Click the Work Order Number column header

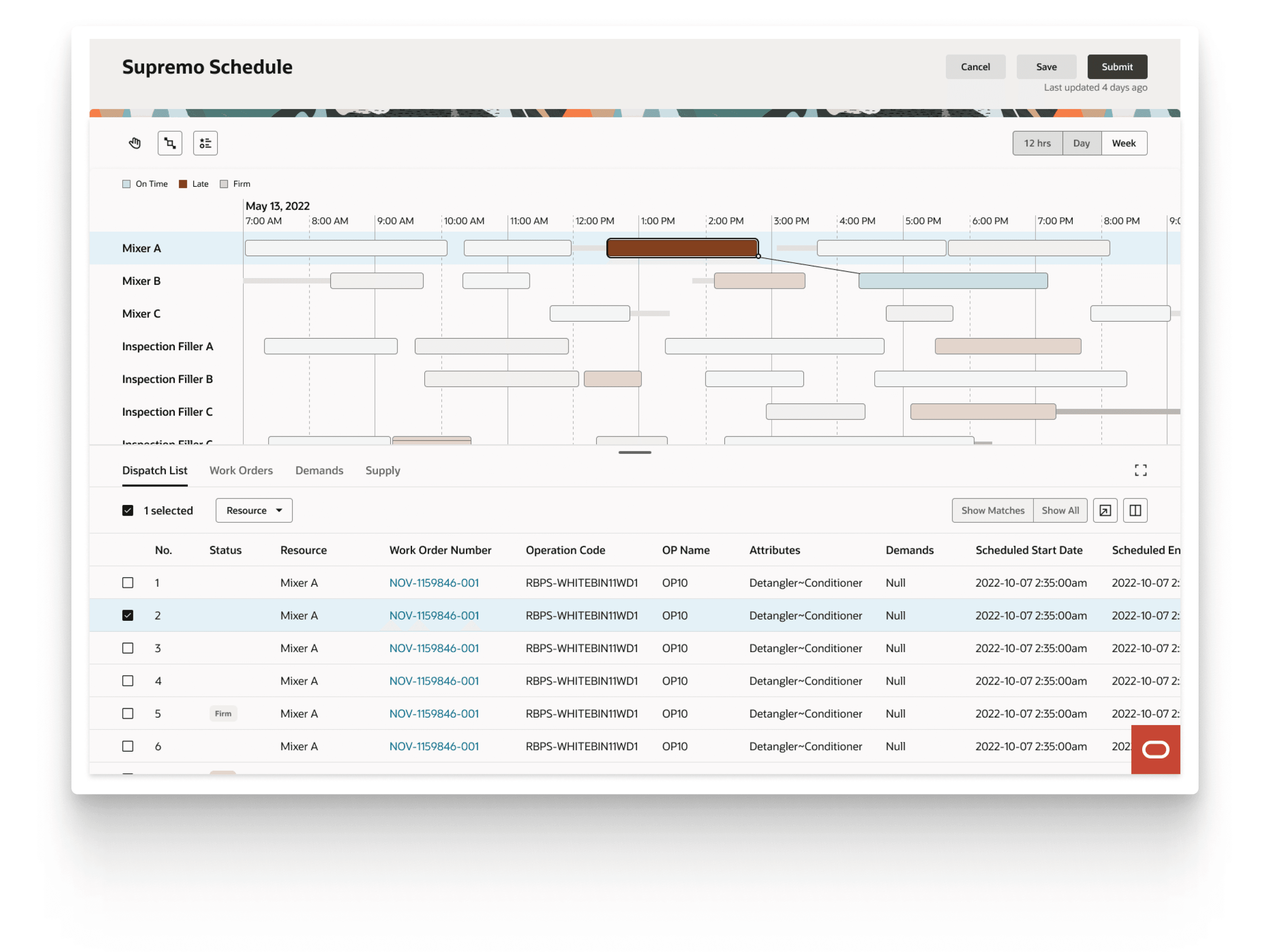[x=441, y=550]
